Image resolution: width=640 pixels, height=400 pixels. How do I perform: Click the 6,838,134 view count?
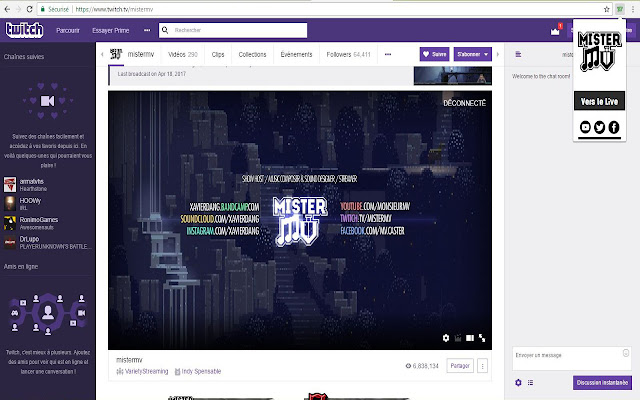425,366
